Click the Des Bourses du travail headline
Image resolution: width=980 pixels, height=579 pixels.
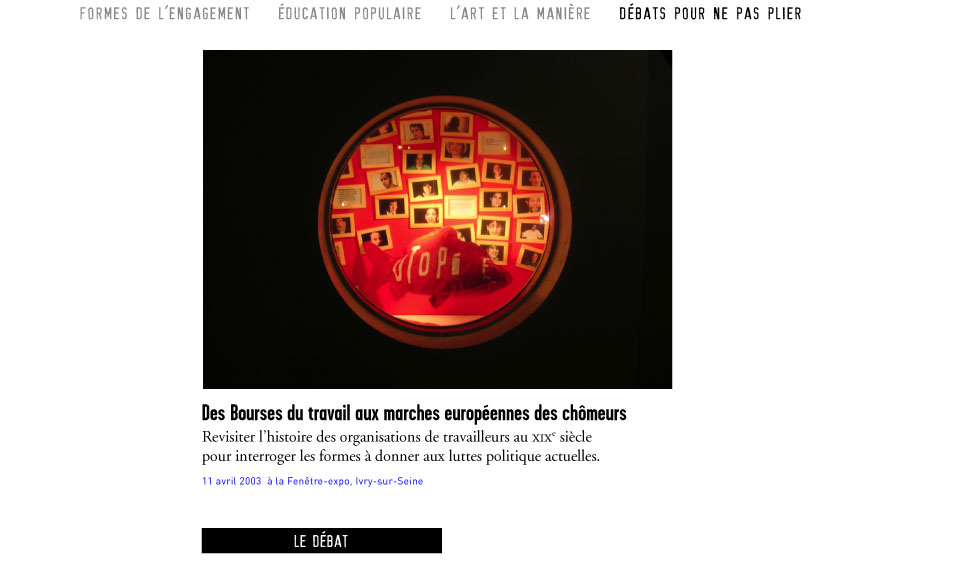point(414,413)
